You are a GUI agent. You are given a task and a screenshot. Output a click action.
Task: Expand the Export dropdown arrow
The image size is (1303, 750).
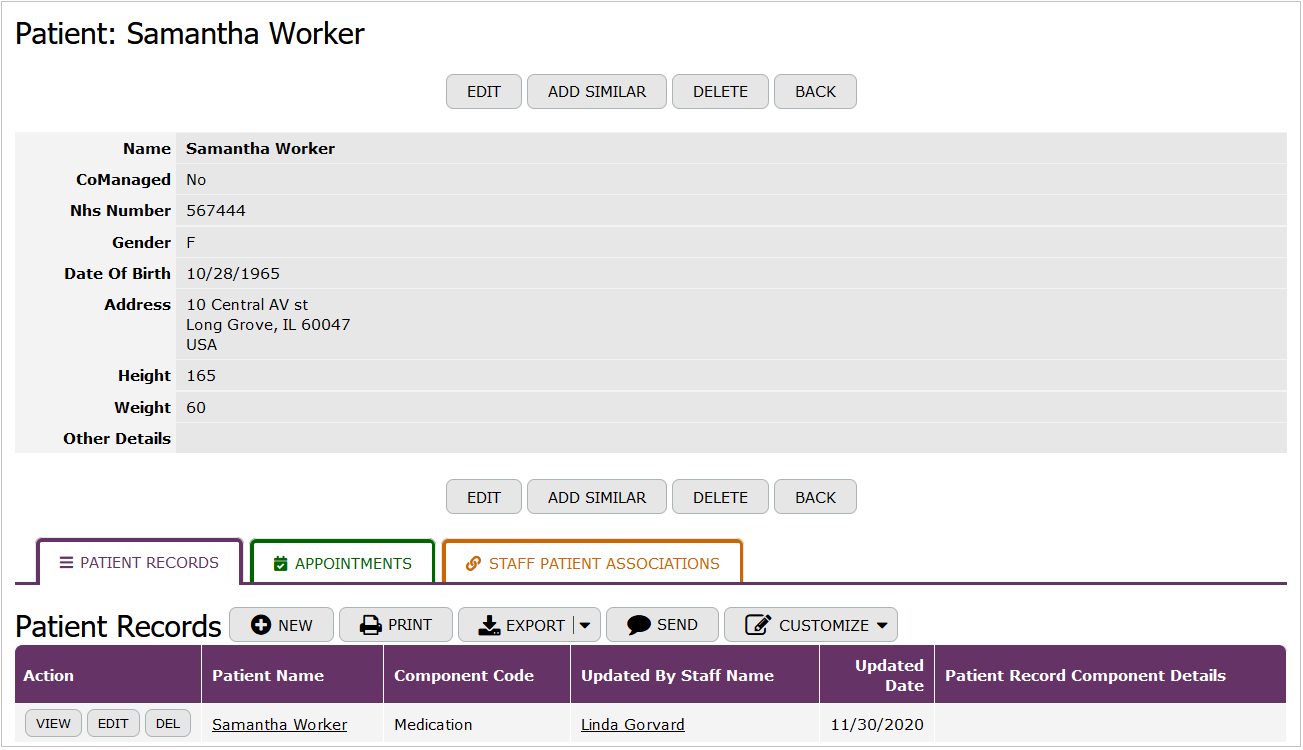point(585,625)
